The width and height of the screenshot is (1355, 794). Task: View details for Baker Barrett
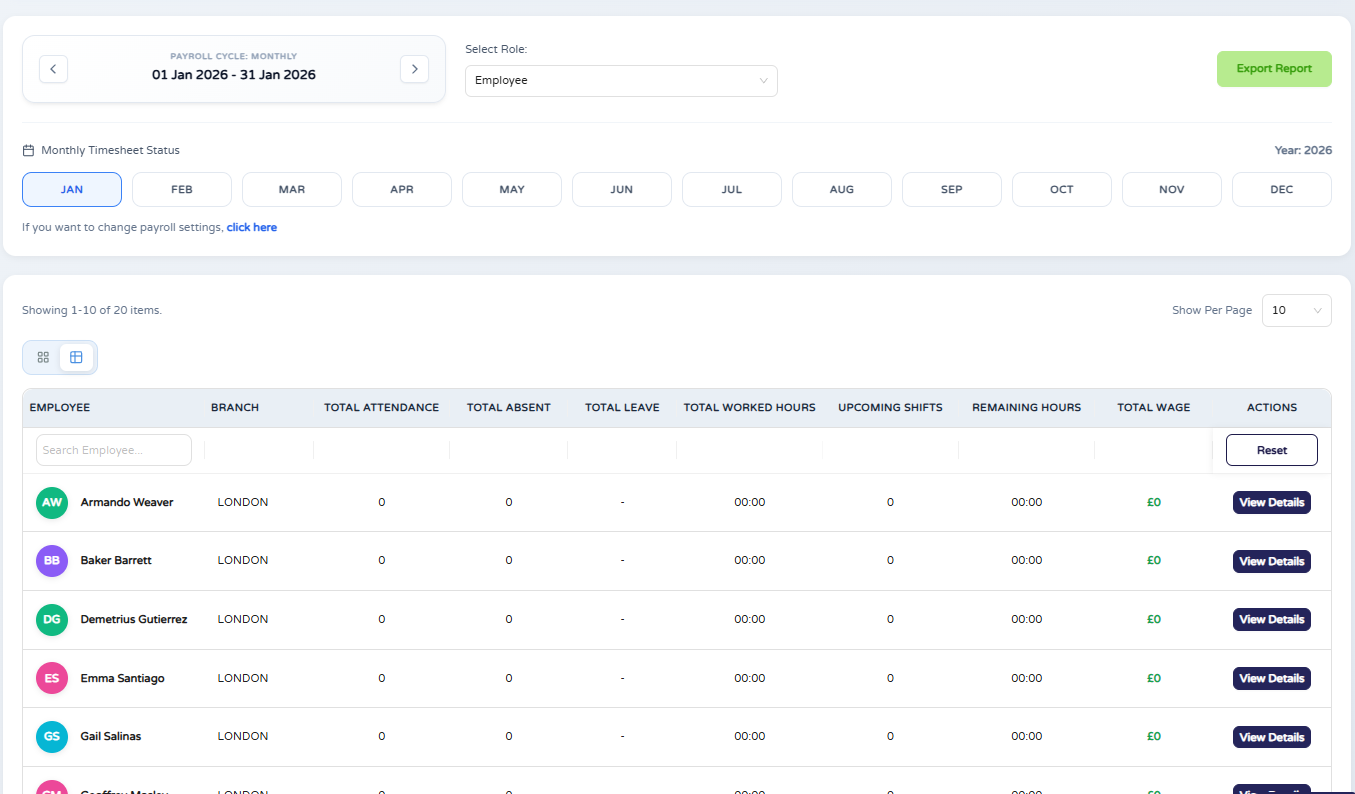tap(1272, 562)
